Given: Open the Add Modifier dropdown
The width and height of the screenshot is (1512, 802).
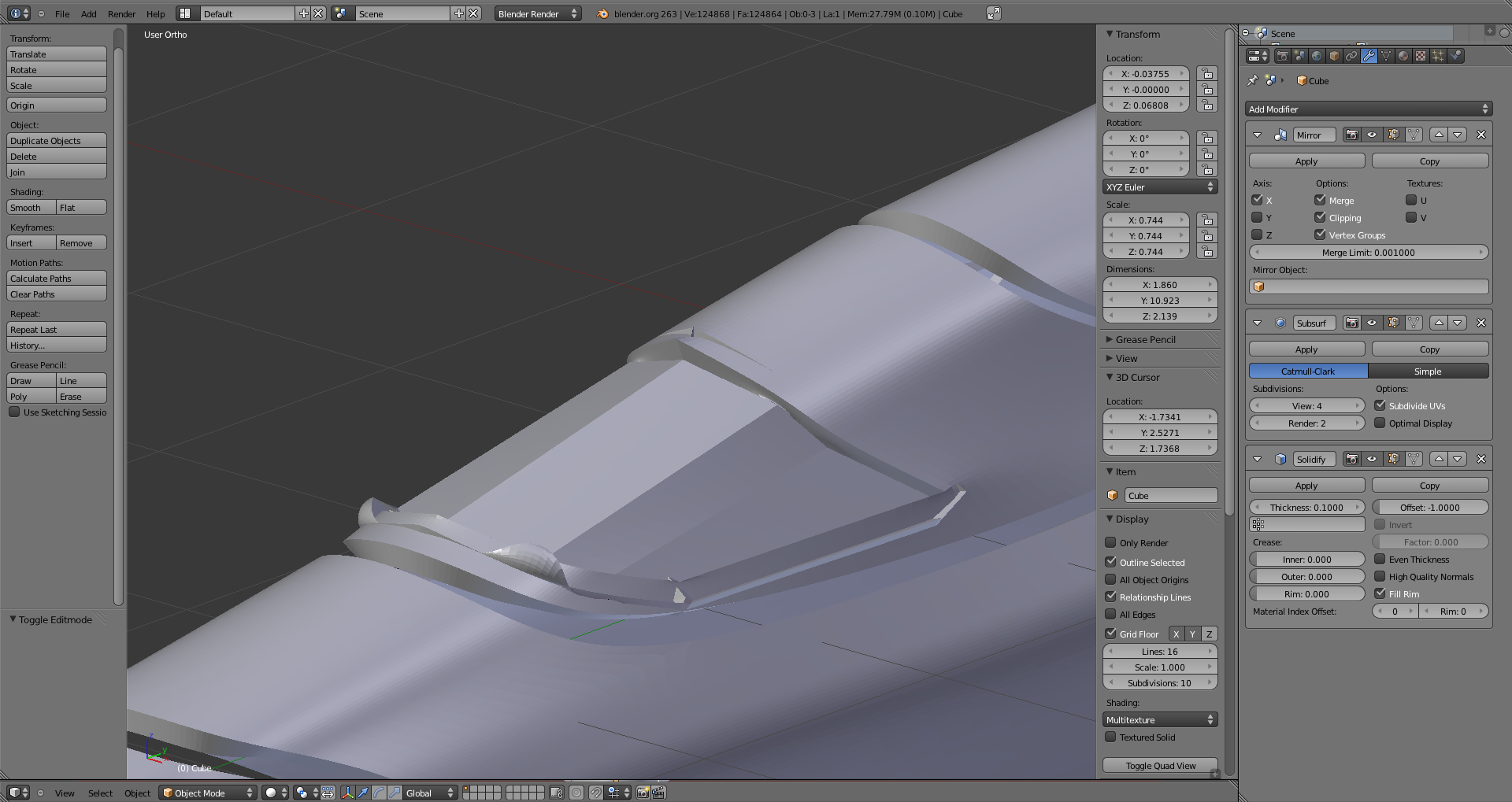Looking at the screenshot, I should coord(1369,109).
